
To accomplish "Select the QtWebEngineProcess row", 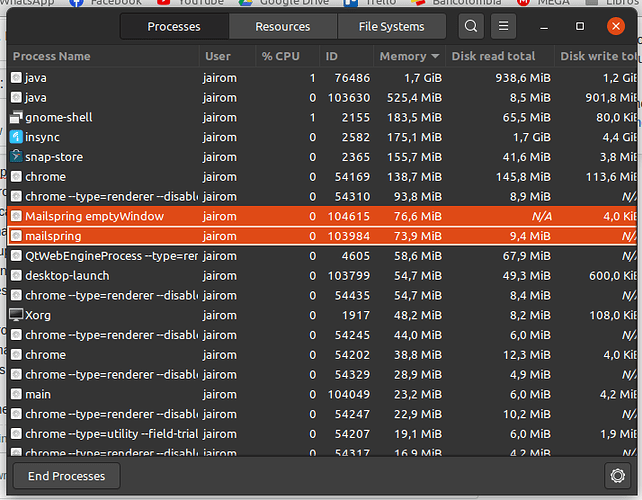I will pyautogui.click(x=322, y=256).
